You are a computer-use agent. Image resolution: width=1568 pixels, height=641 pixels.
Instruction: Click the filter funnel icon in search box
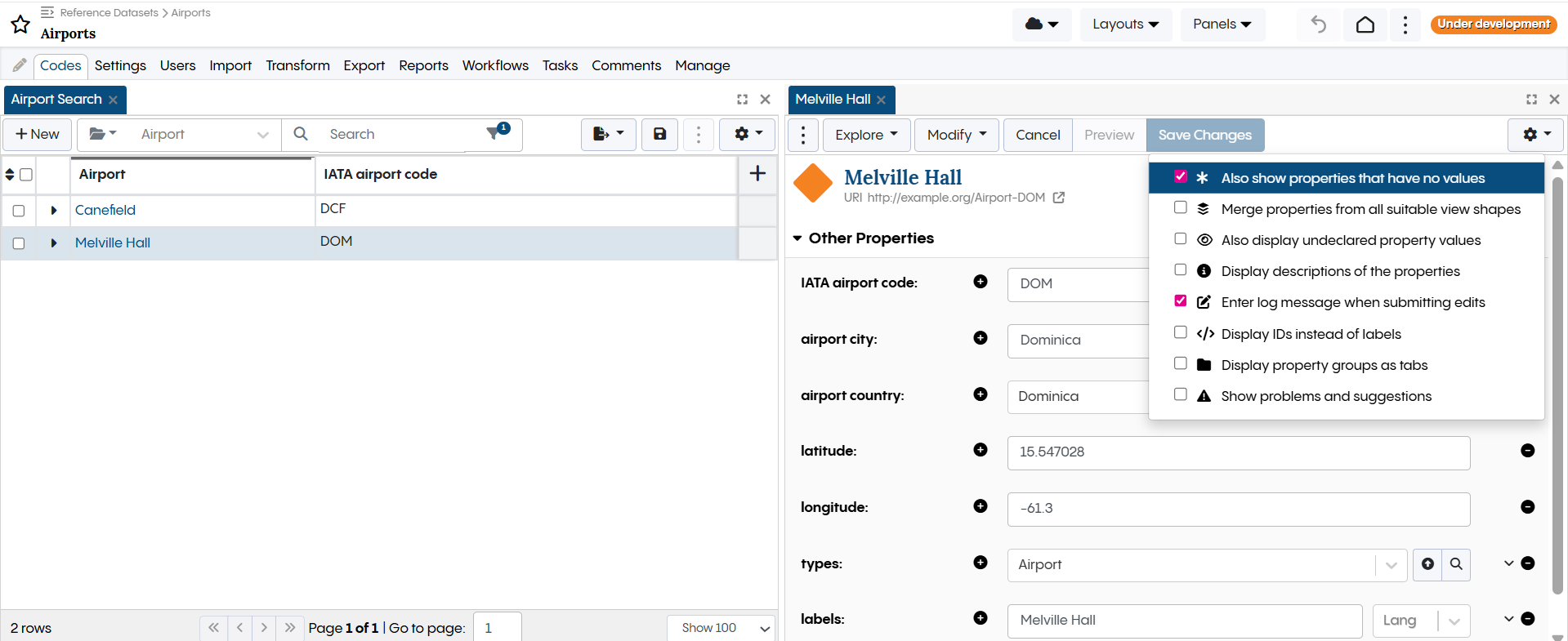[x=495, y=133]
